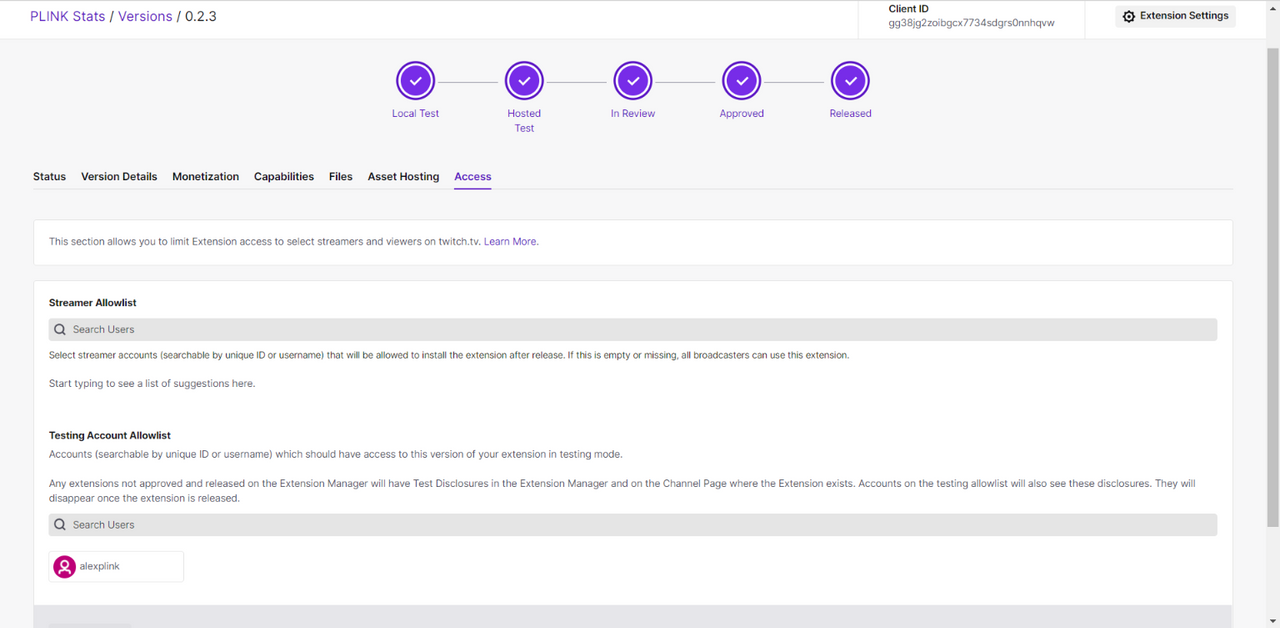The image size is (1280, 628).
Task: Click the Released checkmark icon
Action: tap(850, 80)
